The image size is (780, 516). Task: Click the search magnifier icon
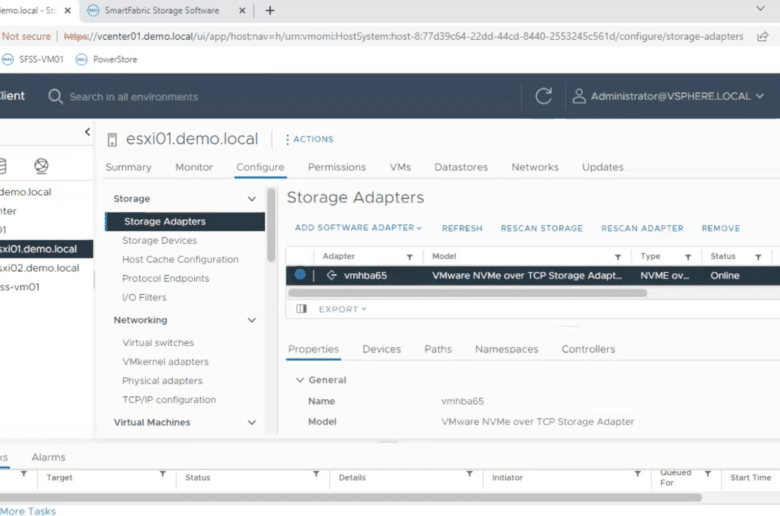[x=55, y=97]
